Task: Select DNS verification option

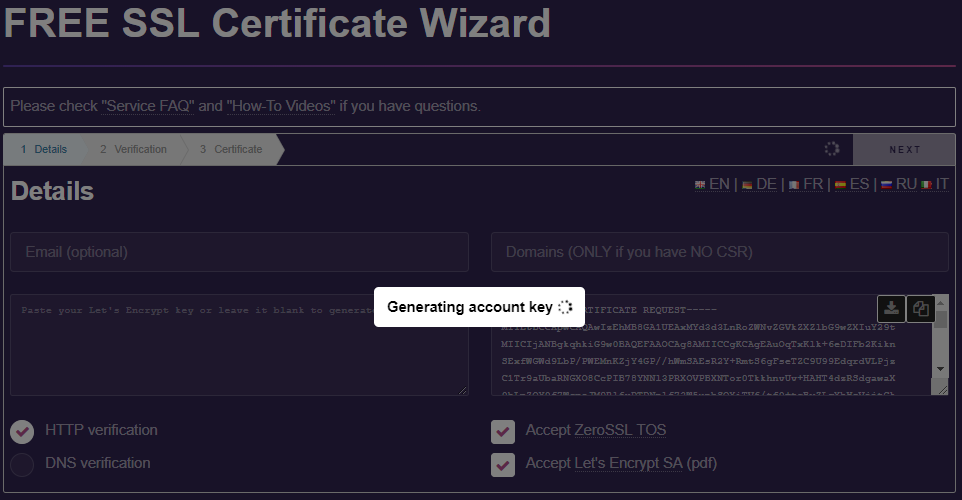Action: click(22, 464)
